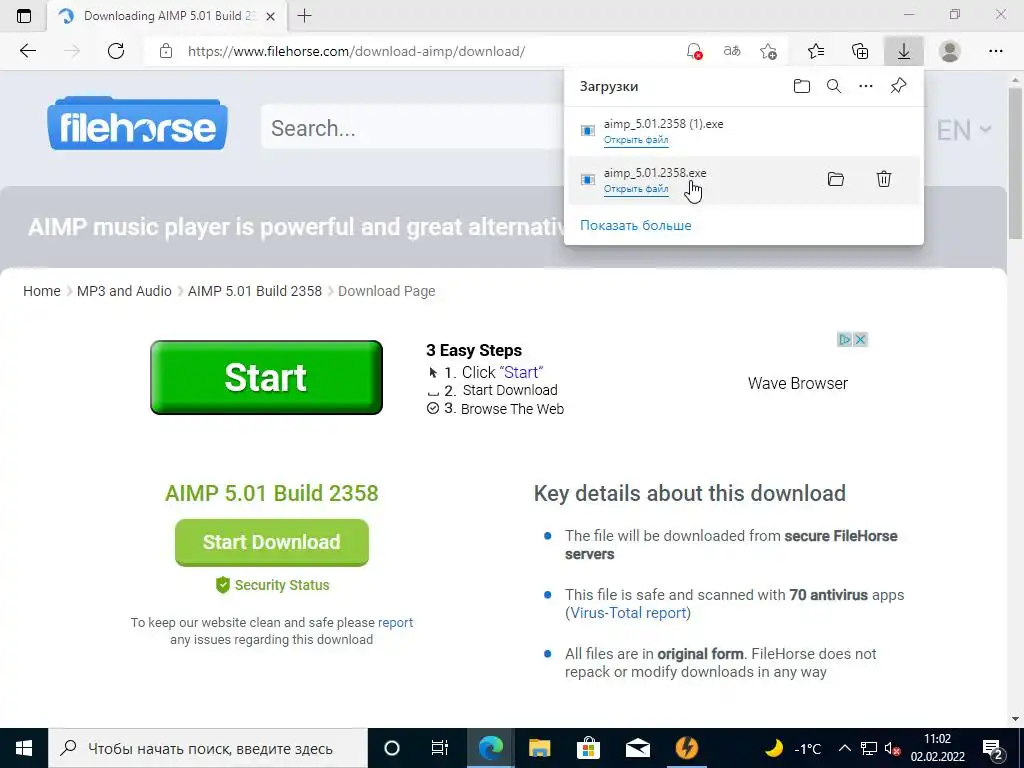Image resolution: width=1024 pixels, height=768 pixels.
Task: Open the weather widget showing -1°C
Action: [793, 748]
